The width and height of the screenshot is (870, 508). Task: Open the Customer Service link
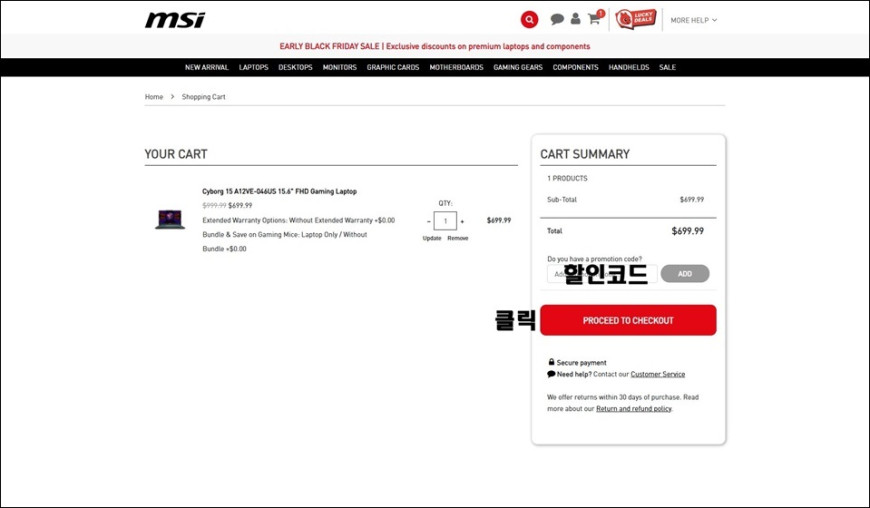[x=657, y=374]
